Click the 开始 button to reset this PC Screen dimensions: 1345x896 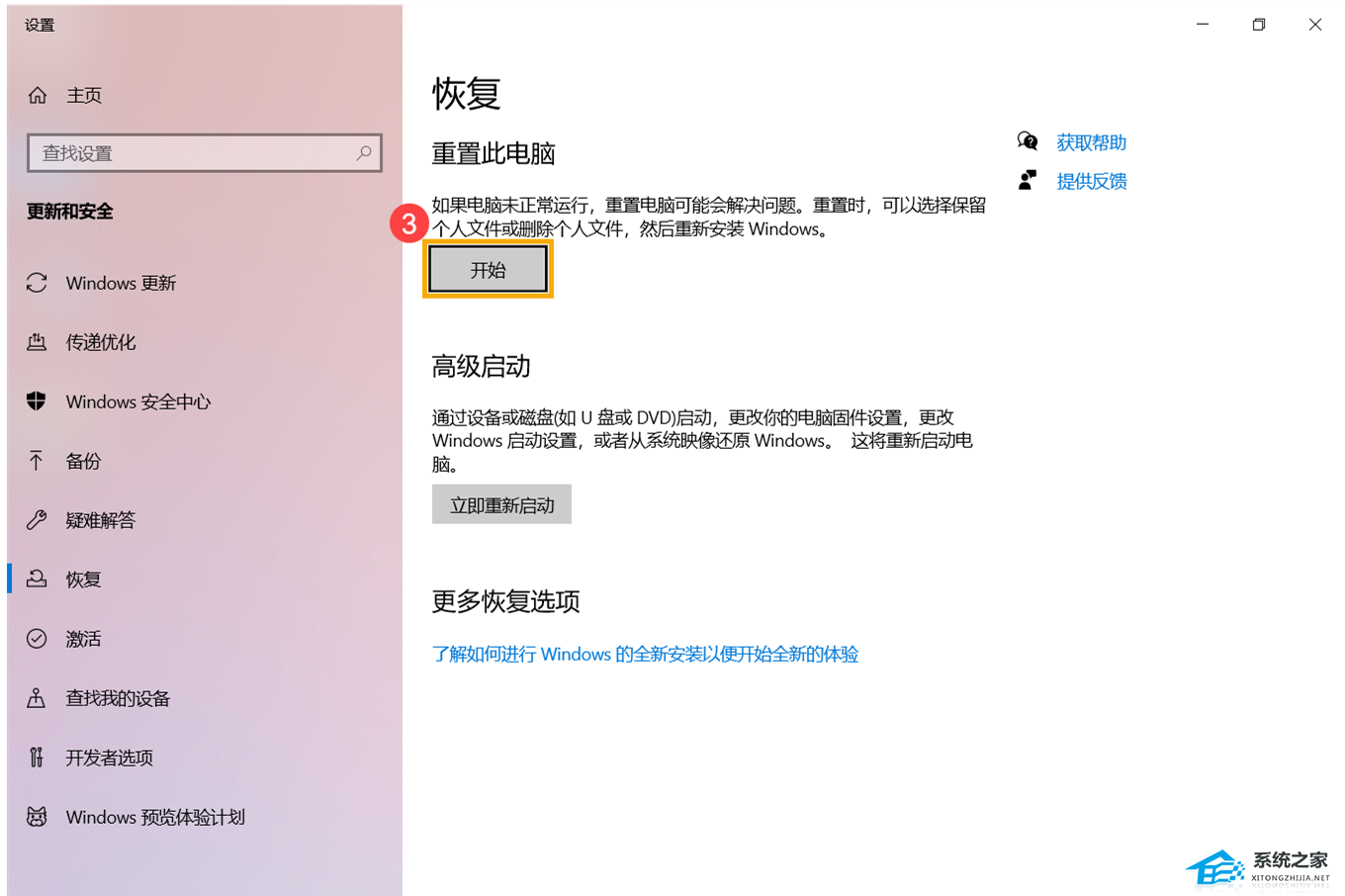[488, 270]
